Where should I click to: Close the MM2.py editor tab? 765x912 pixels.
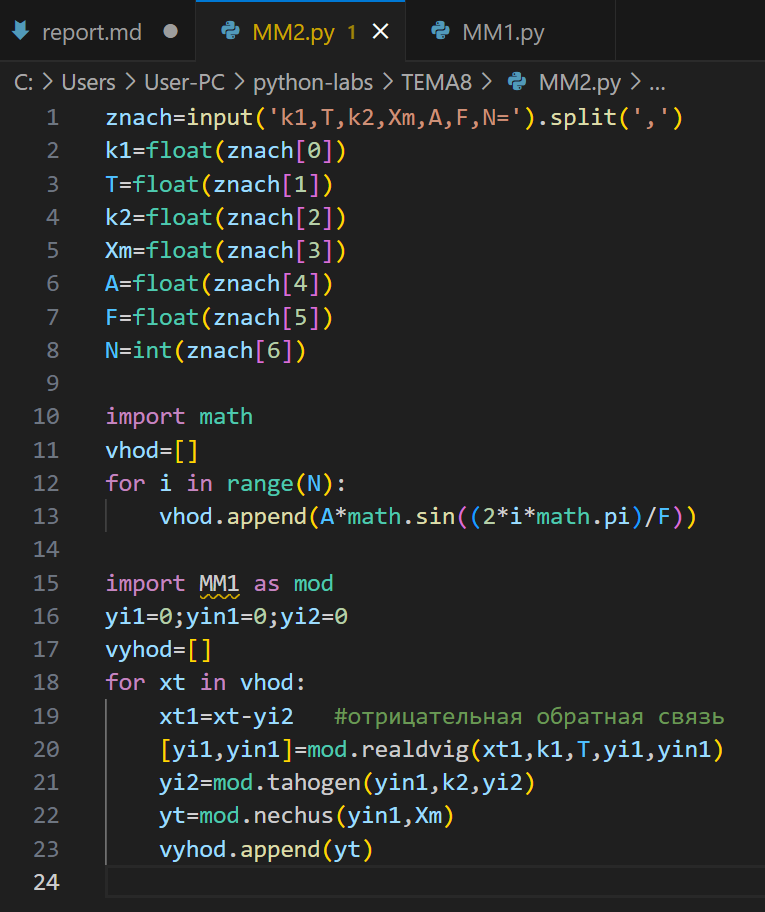(x=381, y=32)
